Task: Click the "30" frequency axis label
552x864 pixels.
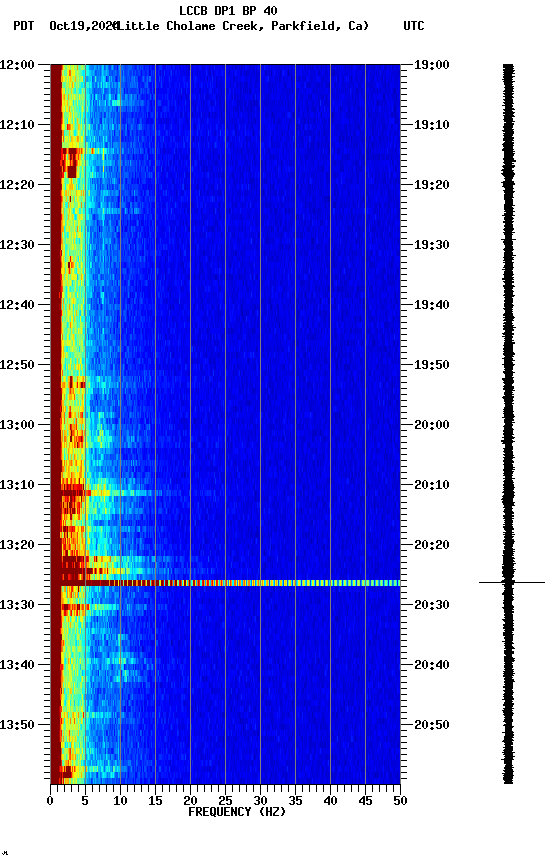Action: [x=260, y=801]
